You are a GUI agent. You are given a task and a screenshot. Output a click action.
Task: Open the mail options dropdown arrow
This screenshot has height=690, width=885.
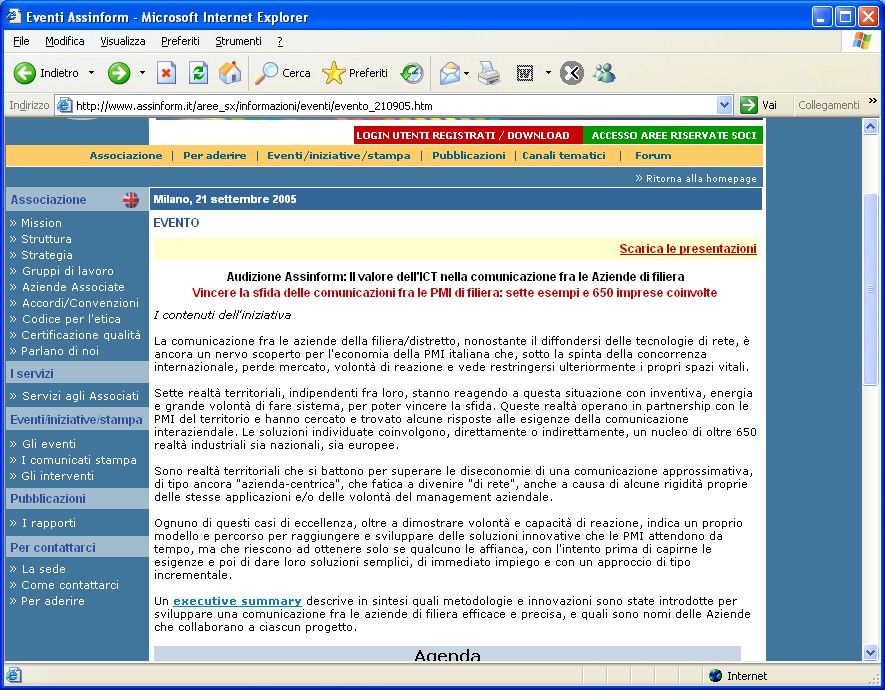(x=466, y=73)
